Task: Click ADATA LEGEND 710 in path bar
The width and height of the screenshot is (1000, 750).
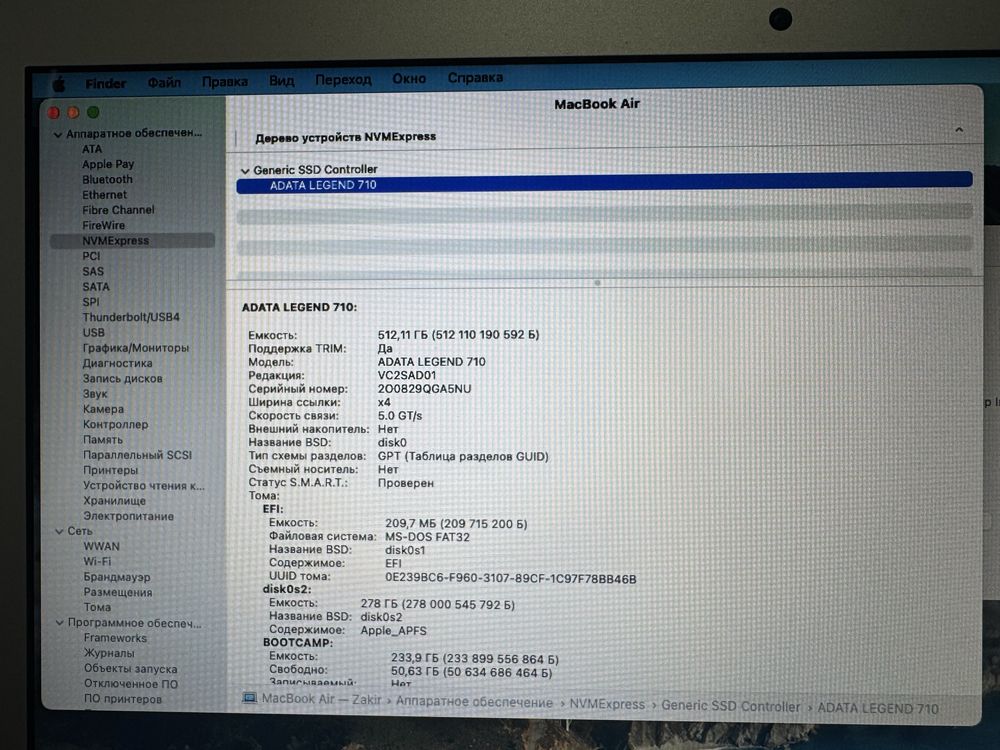Action: (x=878, y=709)
